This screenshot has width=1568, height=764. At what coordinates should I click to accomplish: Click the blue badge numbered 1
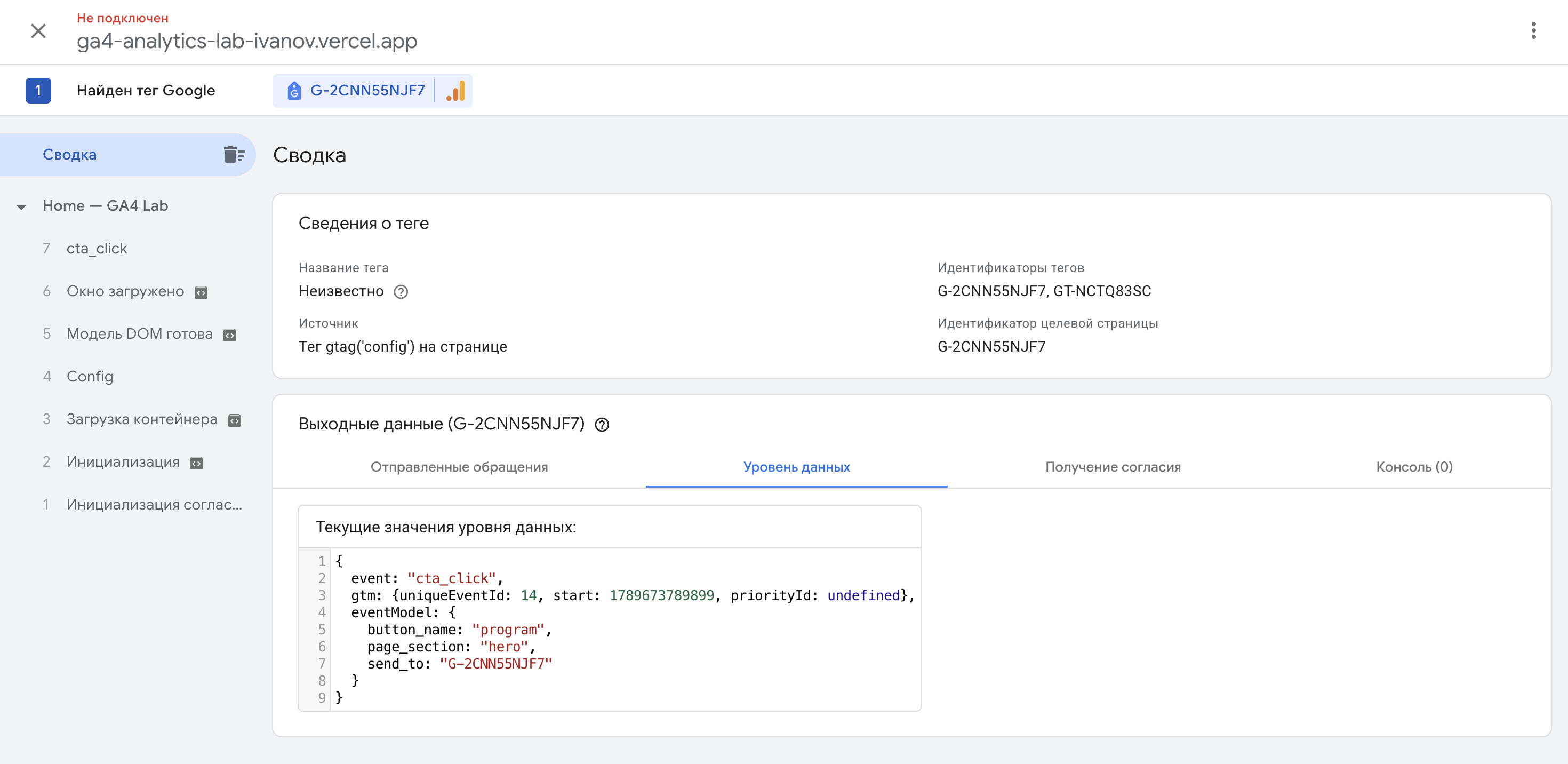pyautogui.click(x=38, y=91)
